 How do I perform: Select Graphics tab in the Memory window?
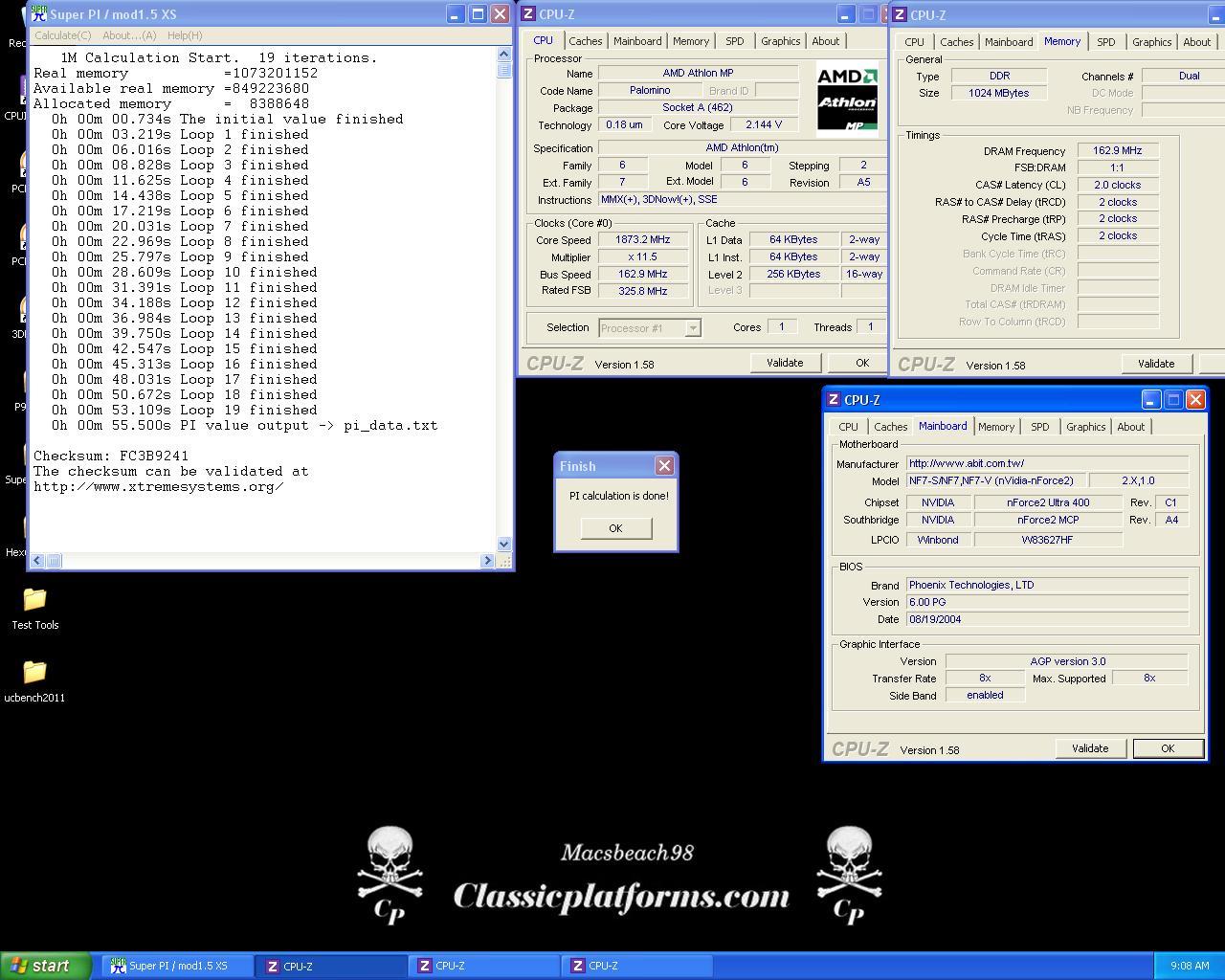coord(1151,42)
